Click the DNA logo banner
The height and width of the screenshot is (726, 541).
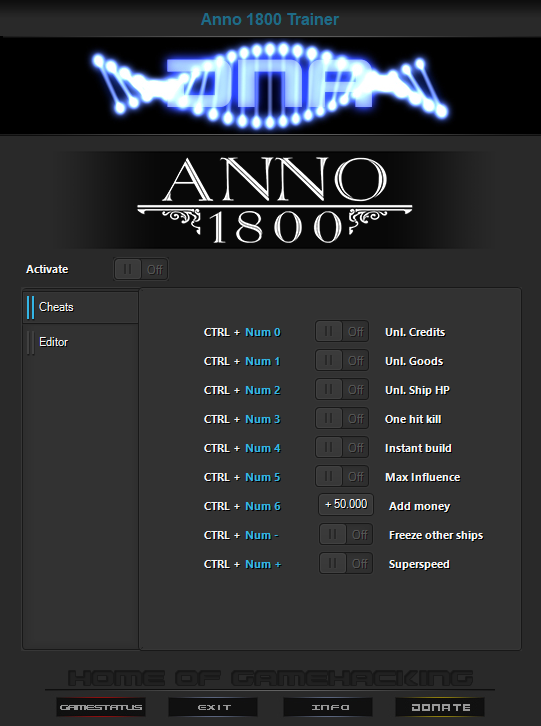(x=270, y=86)
